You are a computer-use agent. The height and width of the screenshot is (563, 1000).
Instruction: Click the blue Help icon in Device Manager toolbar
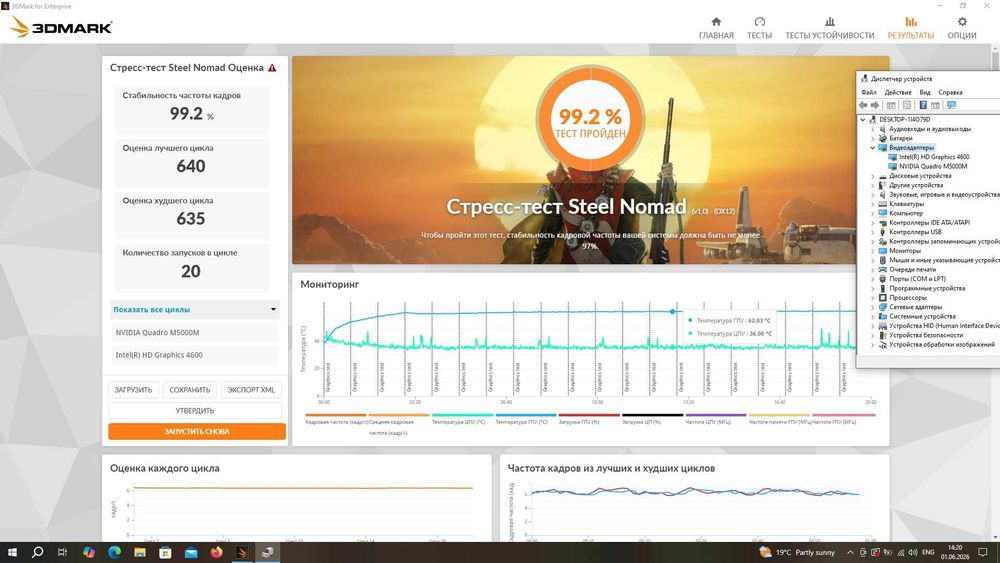click(x=922, y=105)
